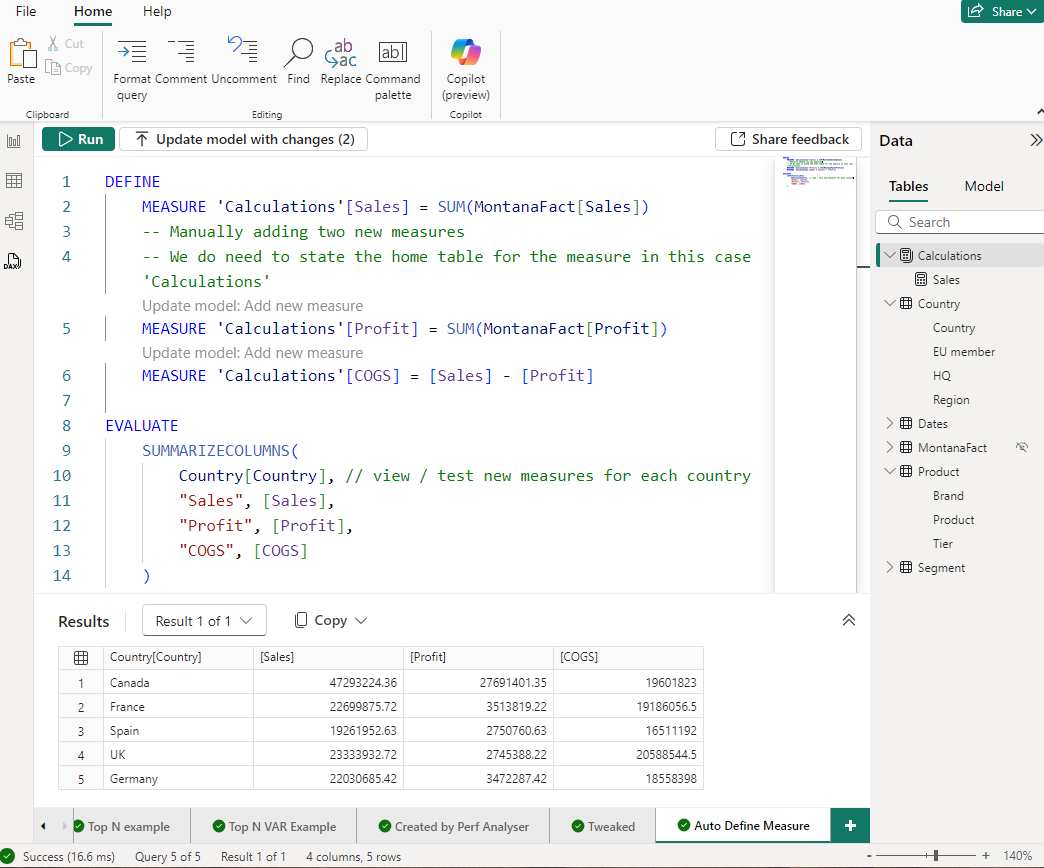Run the DAX query
The height and width of the screenshot is (868, 1044).
coord(79,139)
